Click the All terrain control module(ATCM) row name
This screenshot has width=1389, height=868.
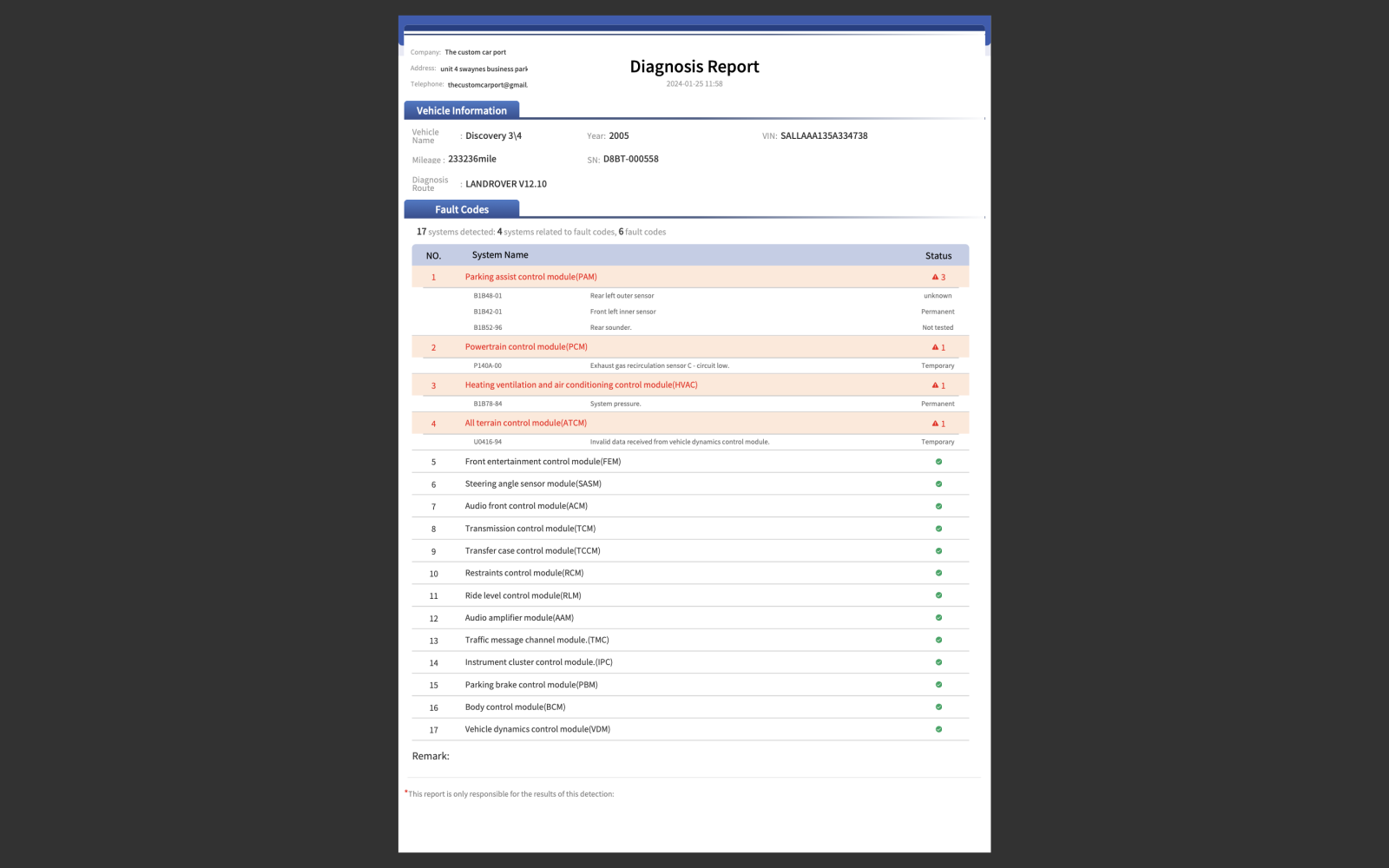[x=526, y=424]
